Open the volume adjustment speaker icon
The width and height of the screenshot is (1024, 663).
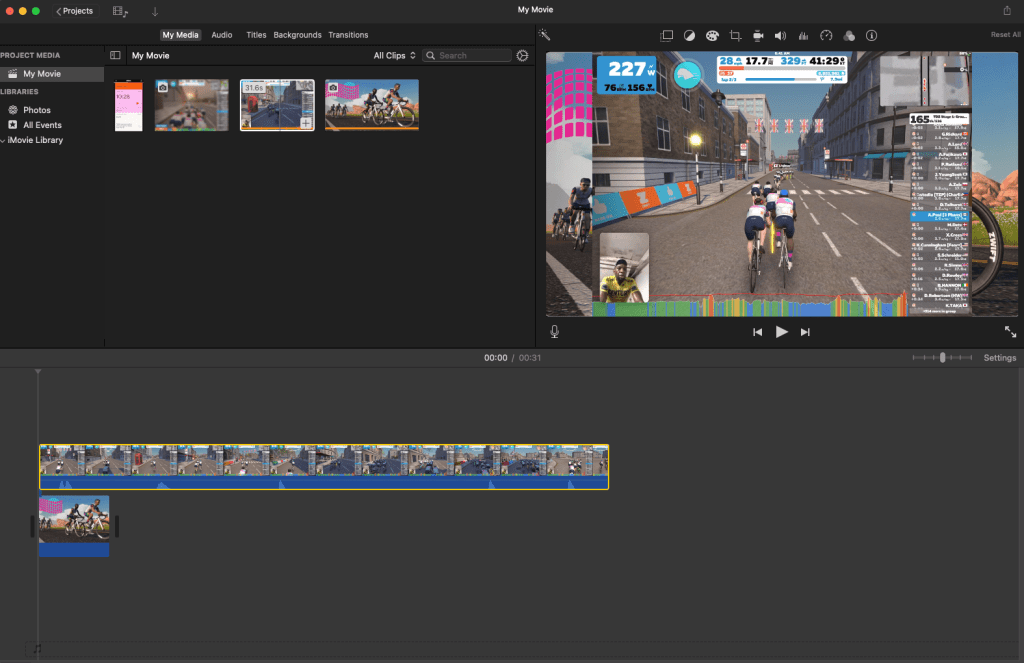(780, 35)
